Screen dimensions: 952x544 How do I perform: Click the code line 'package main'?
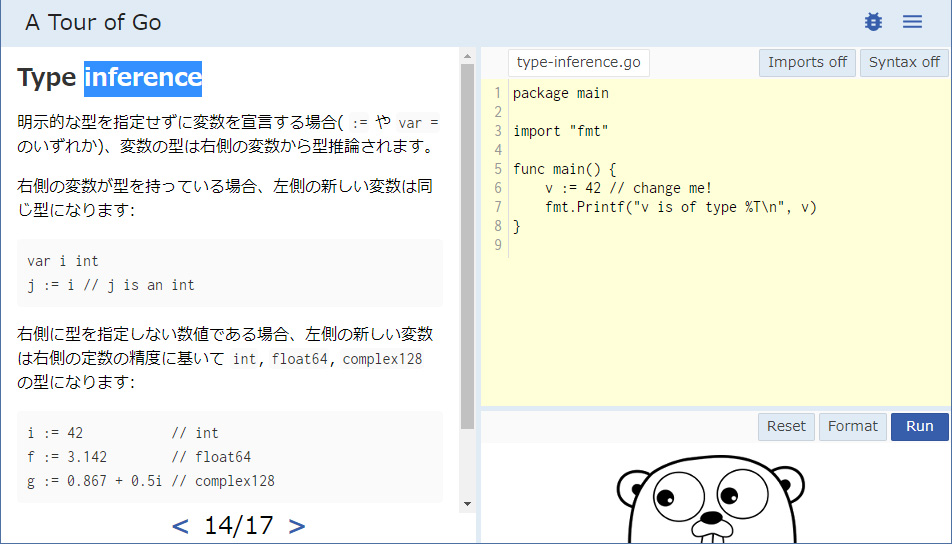click(x=560, y=94)
